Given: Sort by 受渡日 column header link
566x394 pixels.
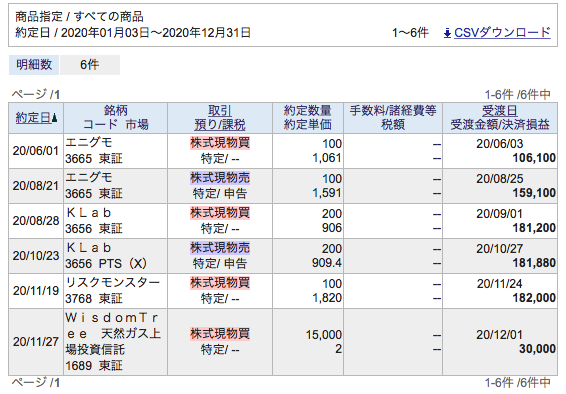Looking at the screenshot, I should 500,111.
